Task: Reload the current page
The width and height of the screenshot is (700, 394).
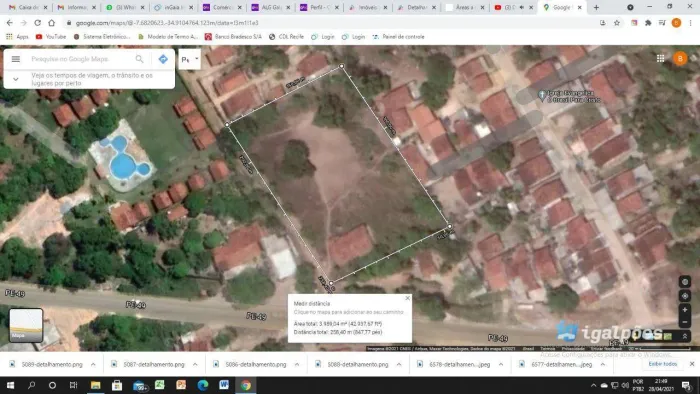Action: tap(38, 23)
